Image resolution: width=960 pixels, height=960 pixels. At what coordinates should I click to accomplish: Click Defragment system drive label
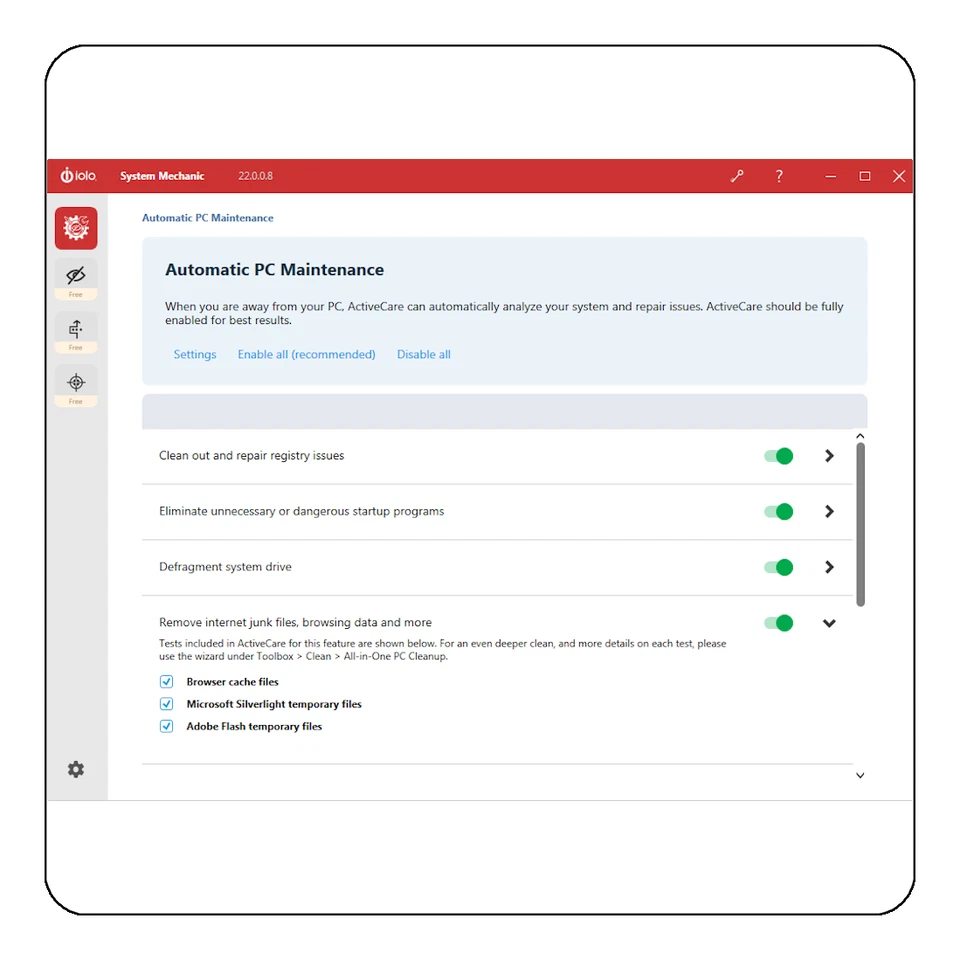point(225,567)
